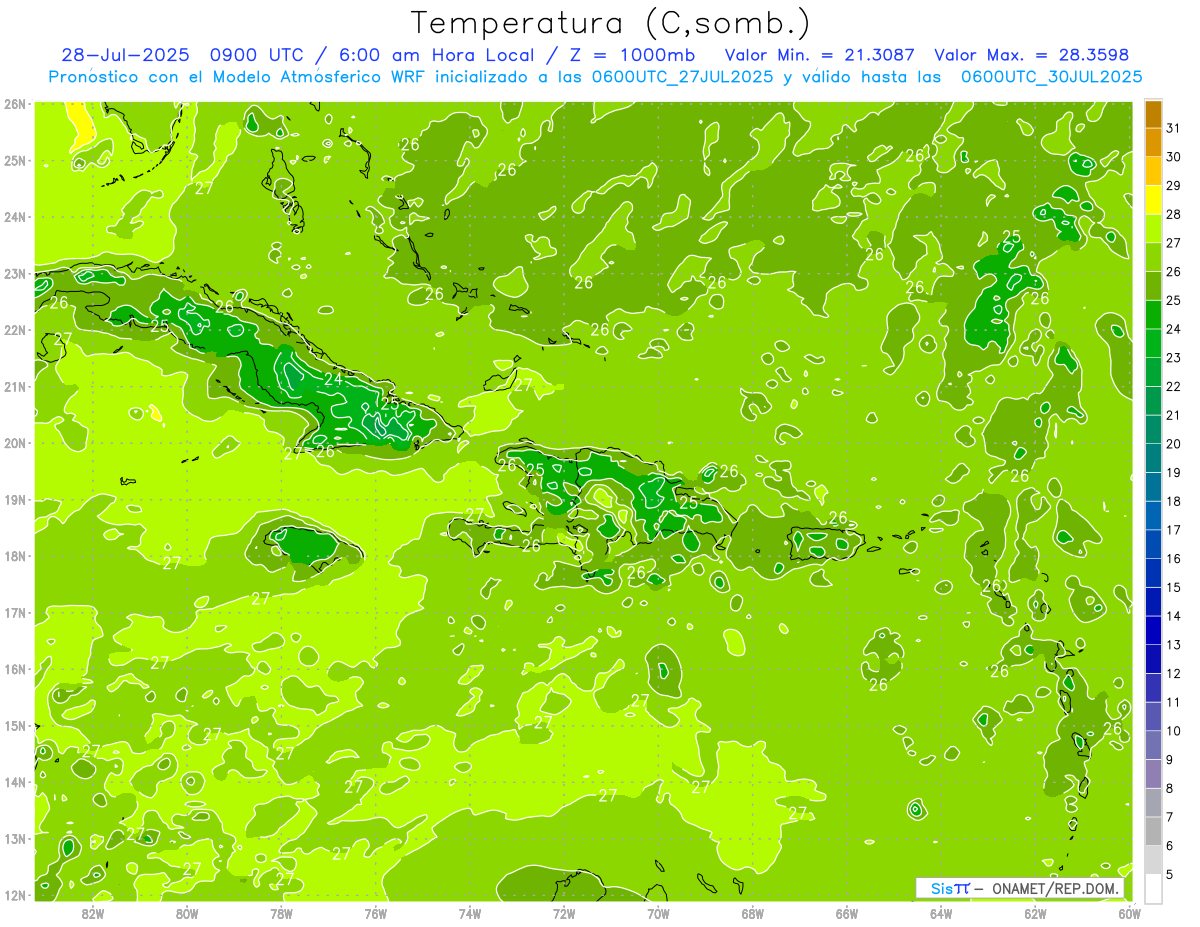Click the colorbar label '5'
The height and width of the screenshot is (927, 1200).
click(1170, 875)
